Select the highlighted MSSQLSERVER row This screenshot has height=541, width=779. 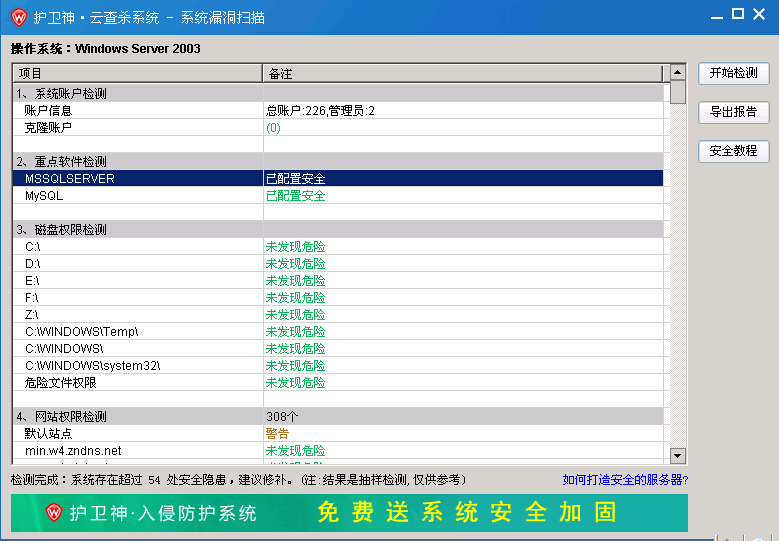tap(338, 178)
